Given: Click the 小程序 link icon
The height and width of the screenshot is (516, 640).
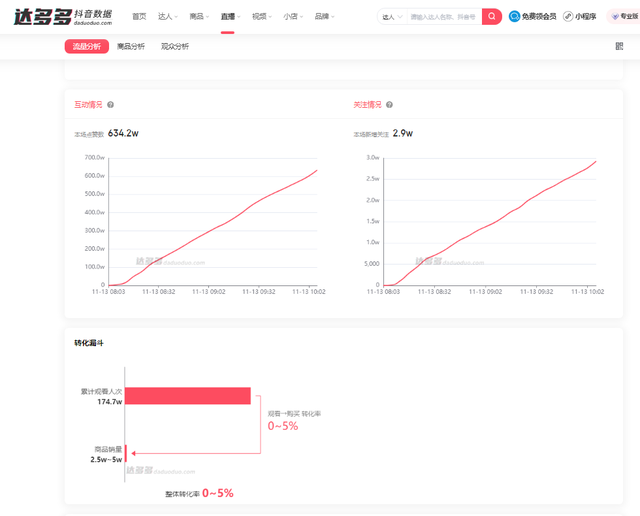Looking at the screenshot, I should tap(568, 16).
